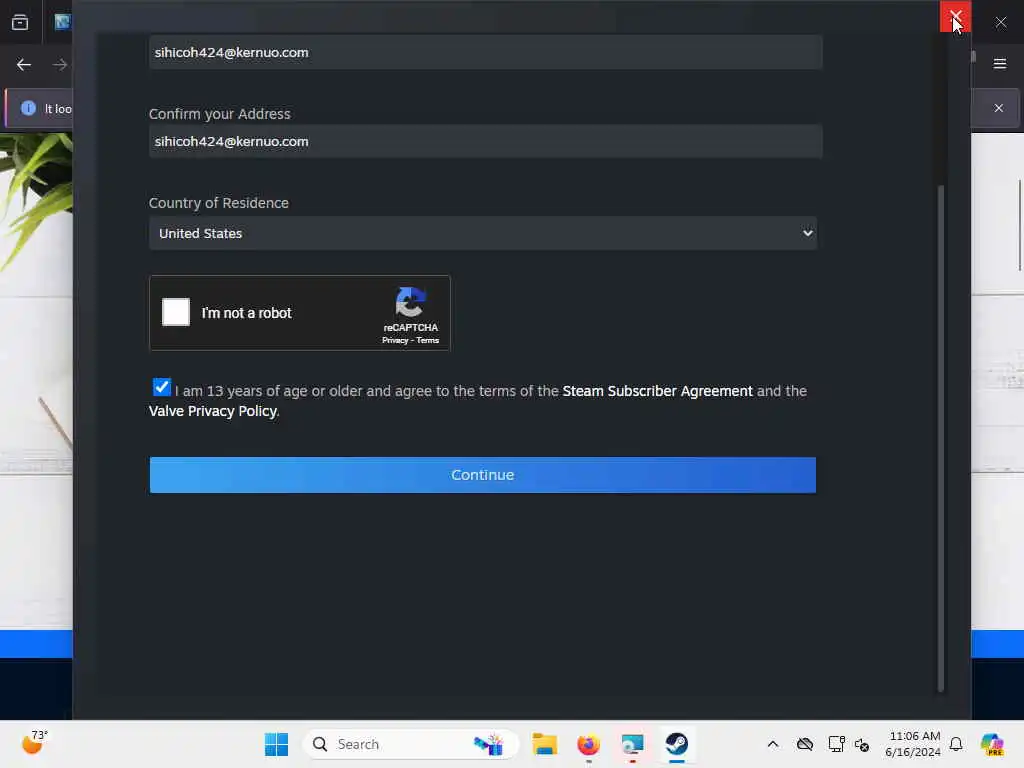Open the Windows Start menu
The width and height of the screenshot is (1024, 768).
coord(276,744)
